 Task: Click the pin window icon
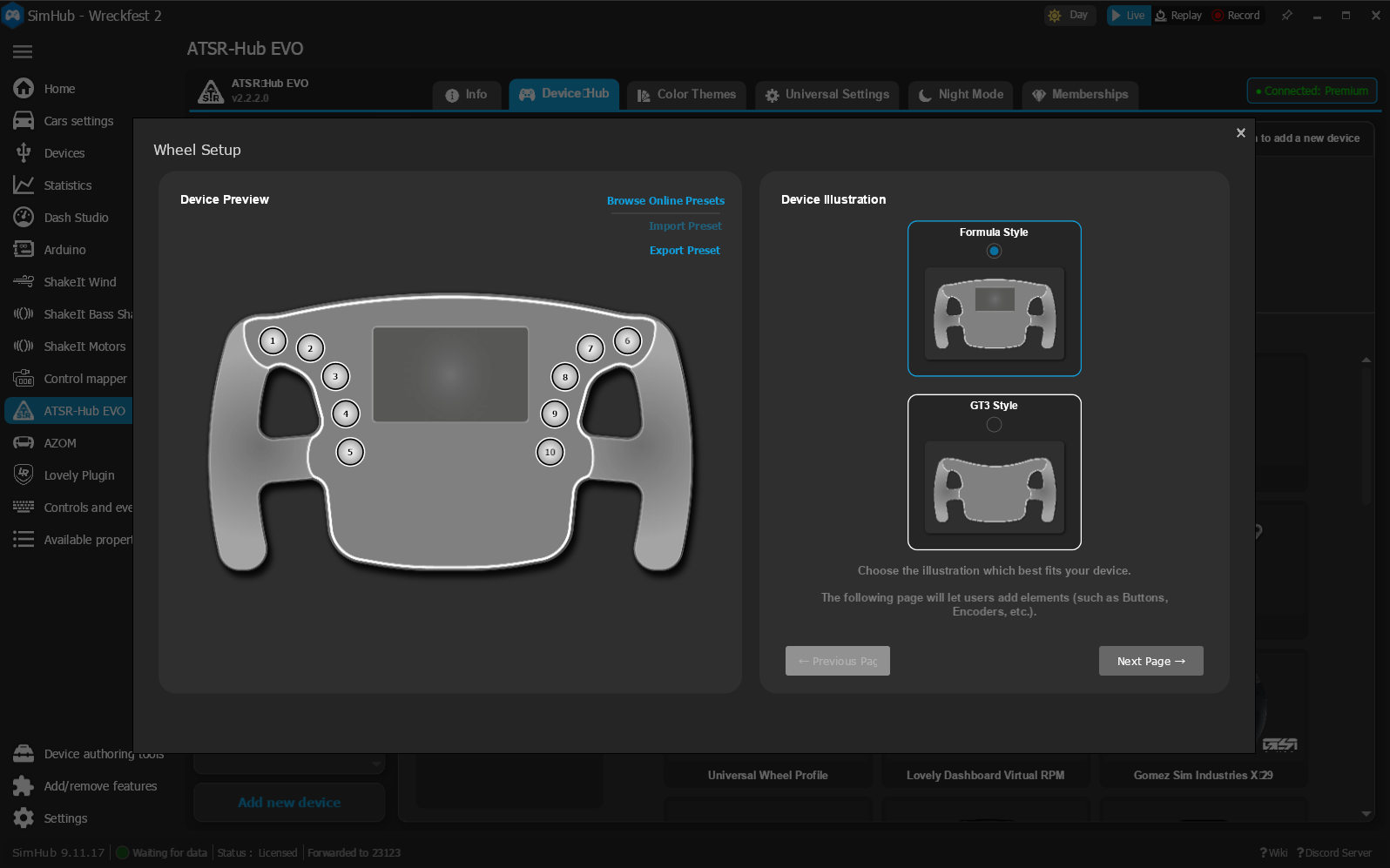(x=1286, y=16)
